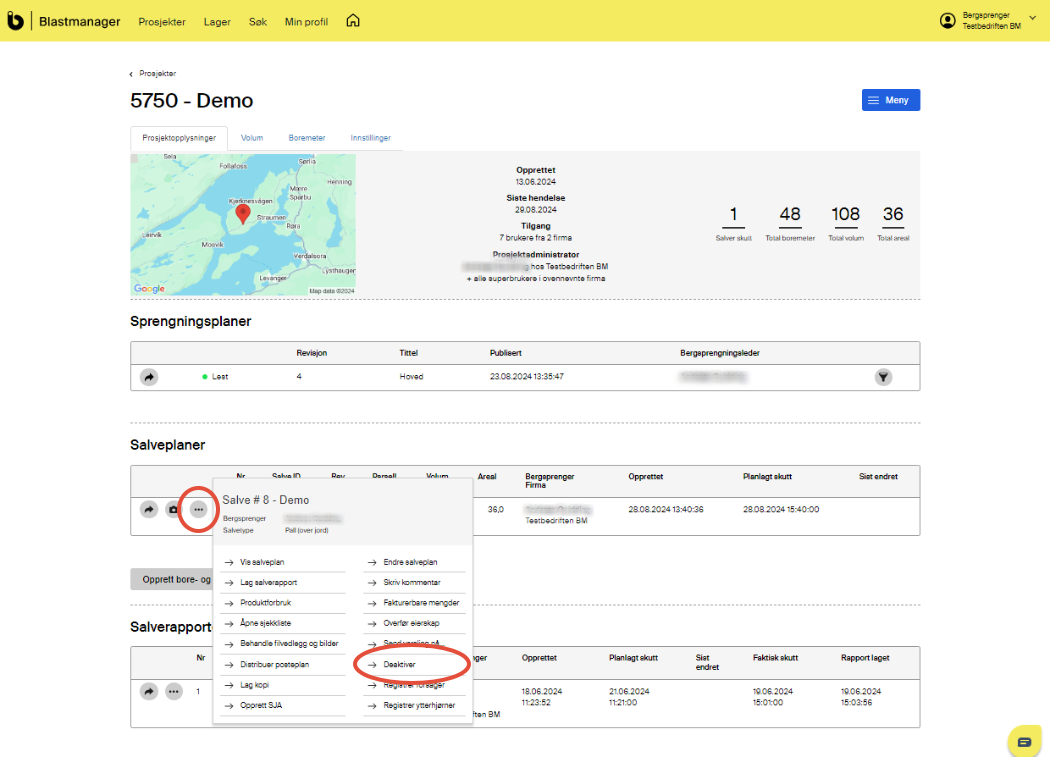Click the share arrow in Salveplaner row
This screenshot has height=757, width=1050.
(149, 510)
